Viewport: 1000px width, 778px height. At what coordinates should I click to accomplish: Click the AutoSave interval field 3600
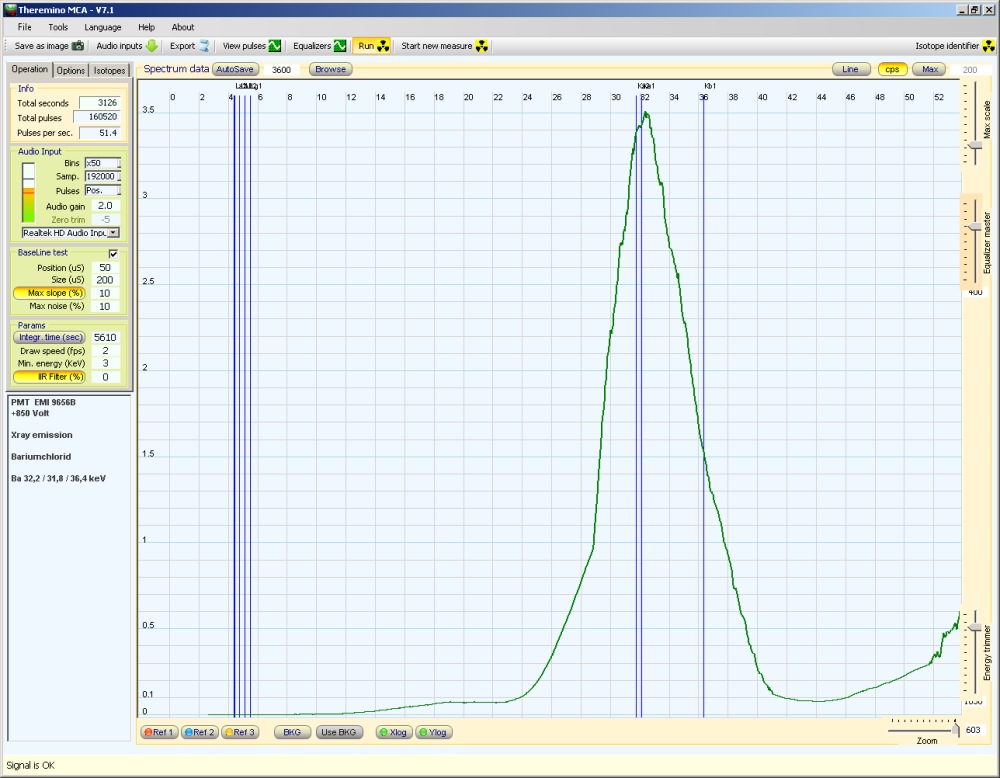point(281,70)
